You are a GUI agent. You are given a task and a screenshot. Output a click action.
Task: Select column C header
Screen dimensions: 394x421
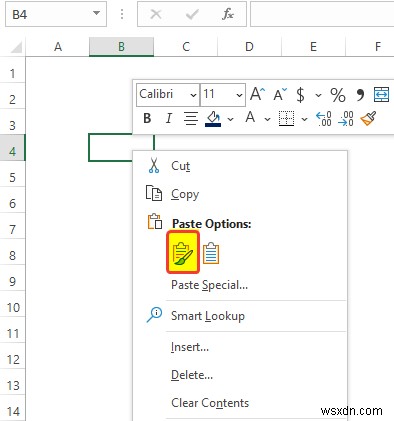click(186, 47)
